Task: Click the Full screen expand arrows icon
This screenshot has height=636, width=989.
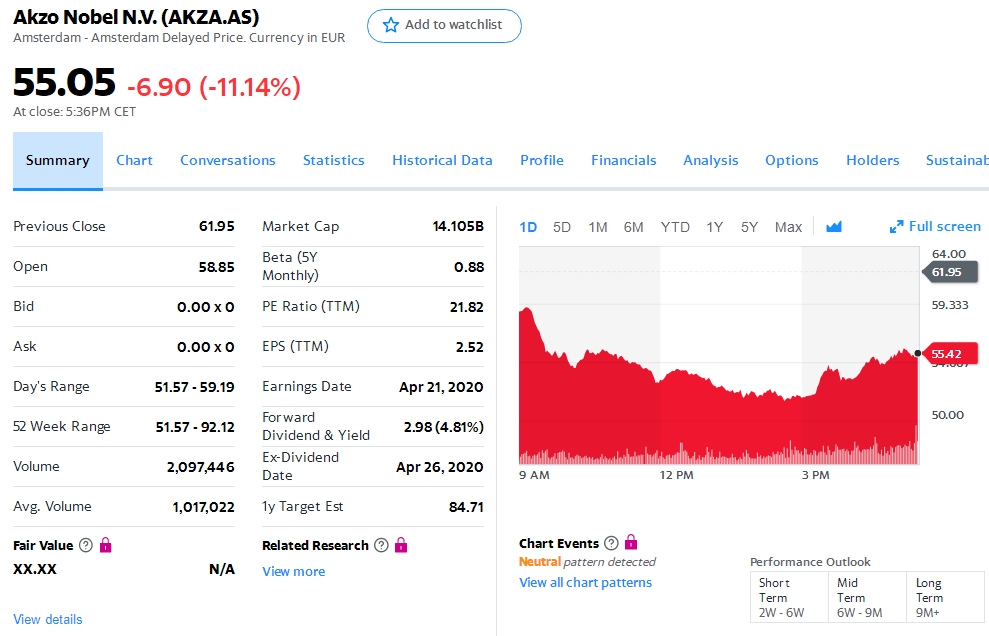Action: 897,227
